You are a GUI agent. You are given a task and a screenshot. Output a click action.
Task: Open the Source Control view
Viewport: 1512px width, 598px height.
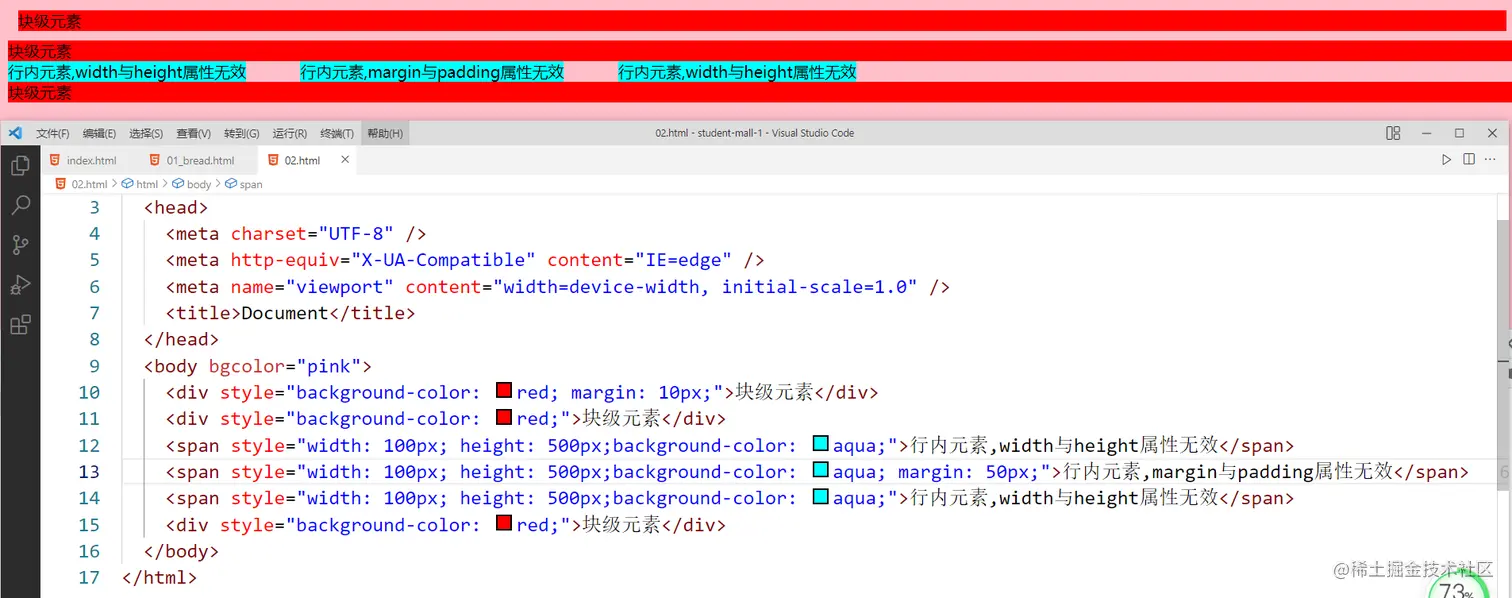pos(20,245)
